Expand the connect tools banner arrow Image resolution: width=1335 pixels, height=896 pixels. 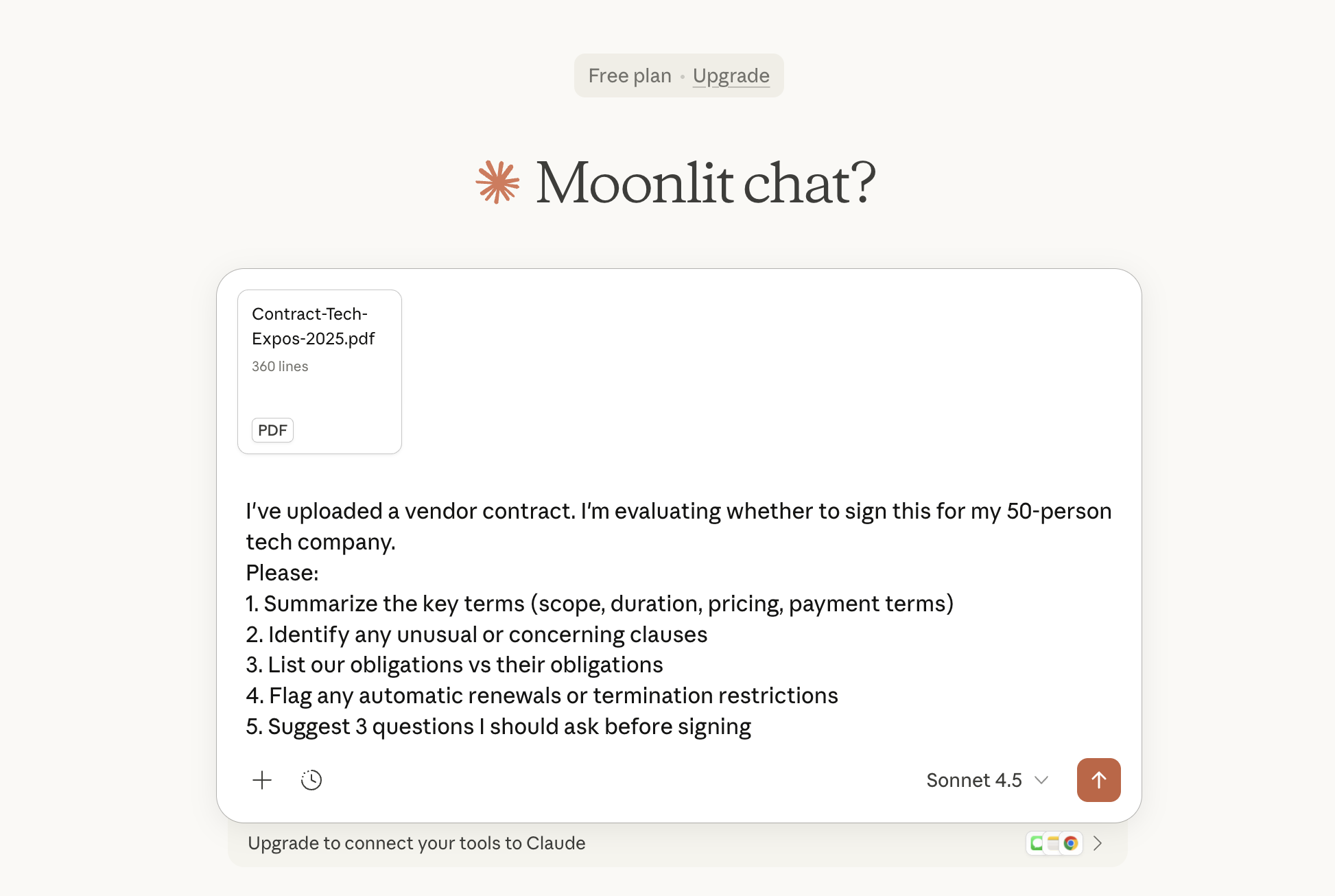tap(1098, 843)
